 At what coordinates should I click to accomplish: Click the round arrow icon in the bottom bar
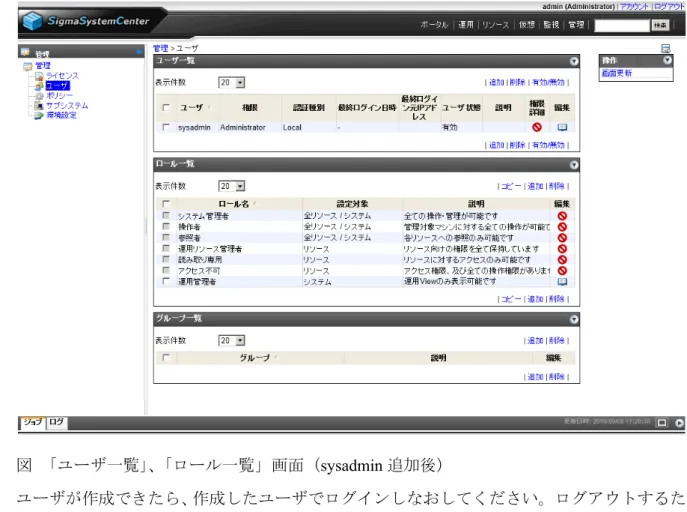[x=679, y=423]
